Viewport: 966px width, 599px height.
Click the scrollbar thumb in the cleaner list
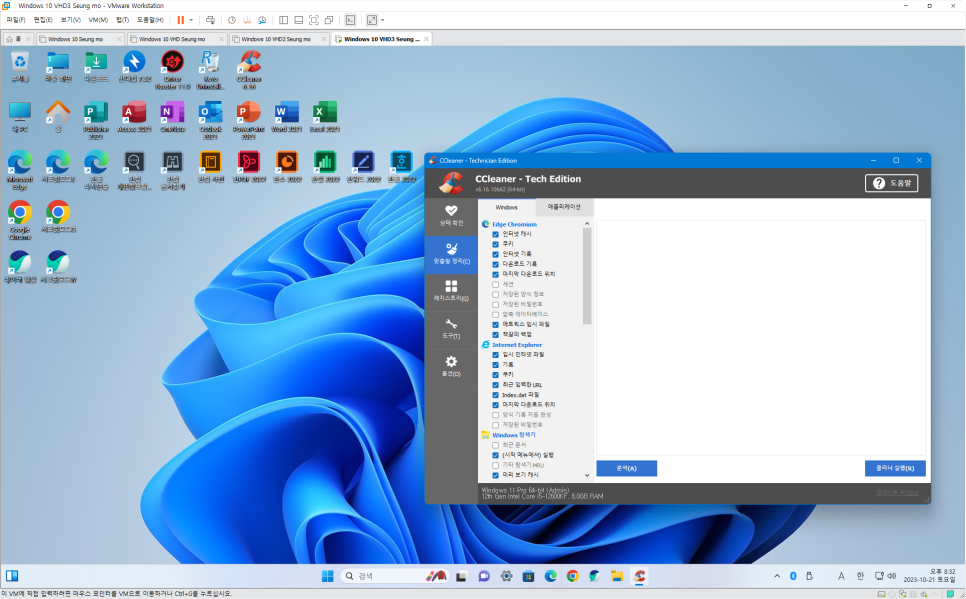tap(586, 276)
